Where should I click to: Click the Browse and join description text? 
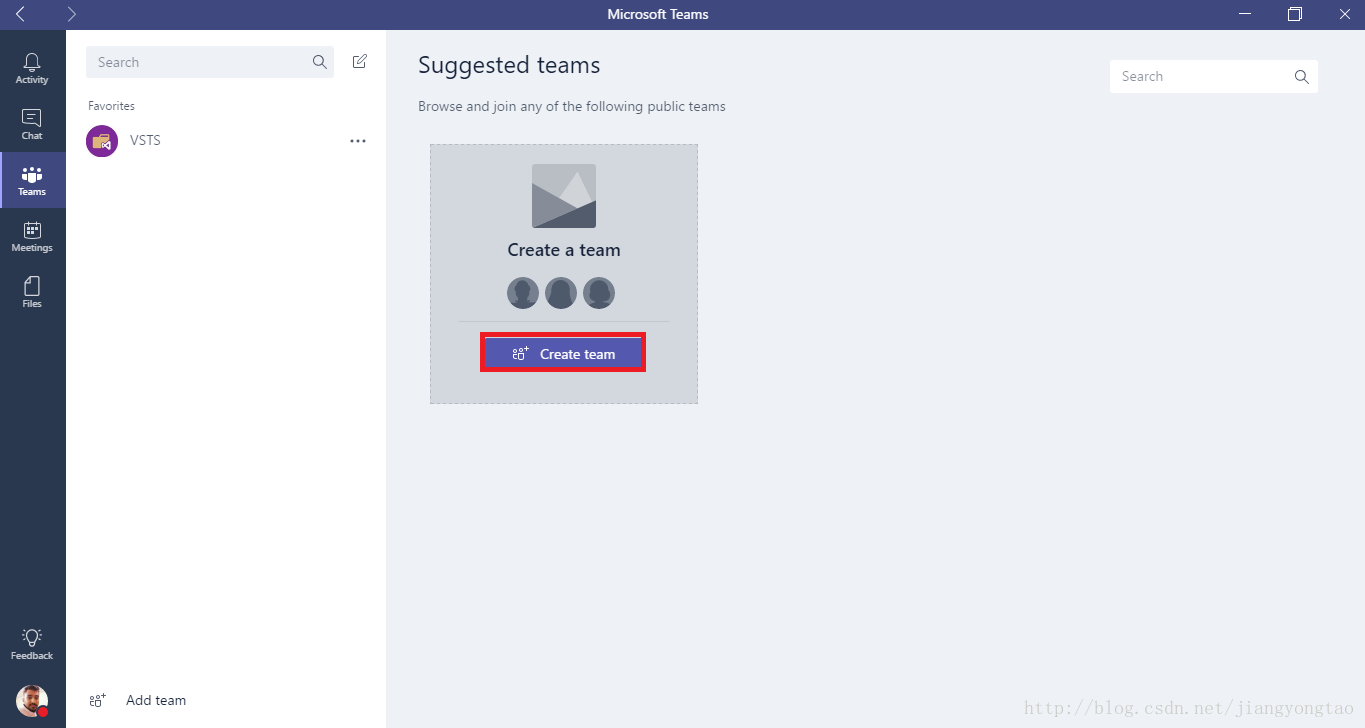pyautogui.click(x=572, y=106)
